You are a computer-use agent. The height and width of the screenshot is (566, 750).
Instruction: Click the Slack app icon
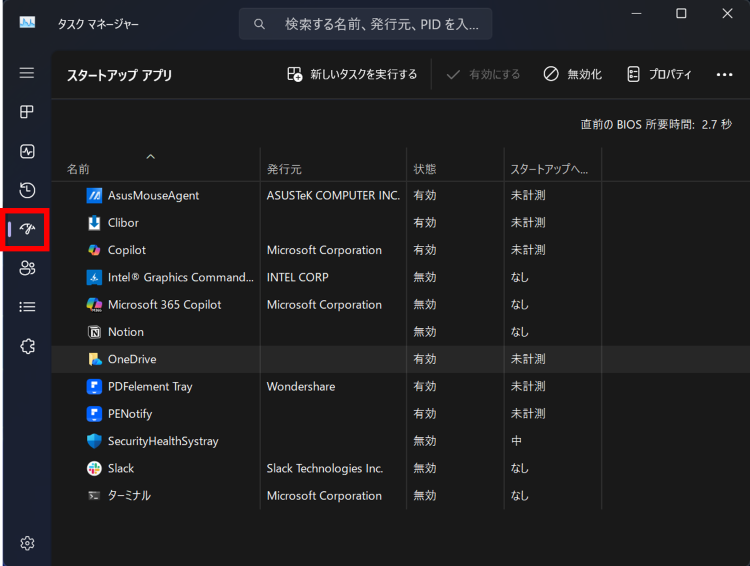click(x=94, y=468)
